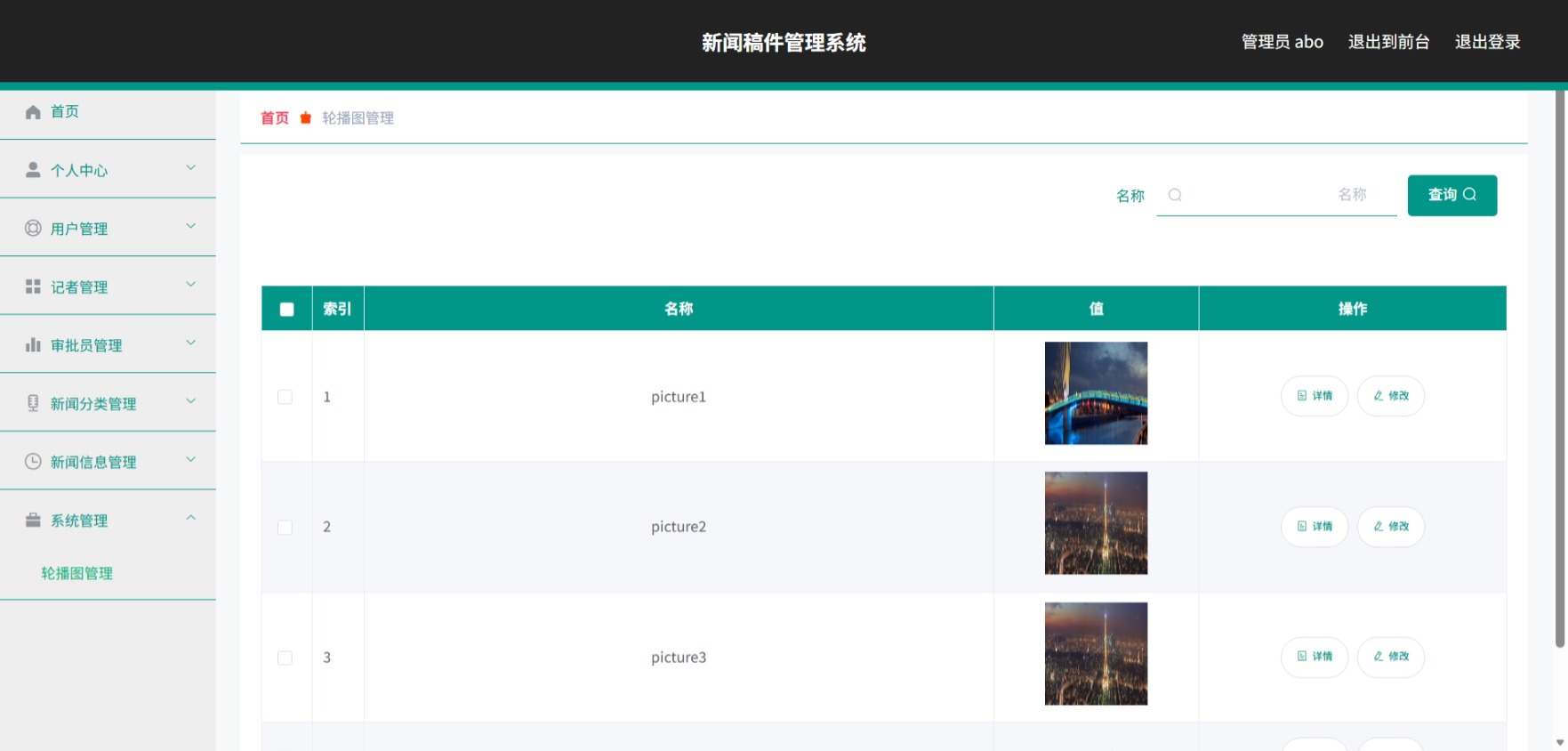This screenshot has width=1568, height=751.
Task: Click the picture2 city night thumbnail
Action: click(1096, 523)
